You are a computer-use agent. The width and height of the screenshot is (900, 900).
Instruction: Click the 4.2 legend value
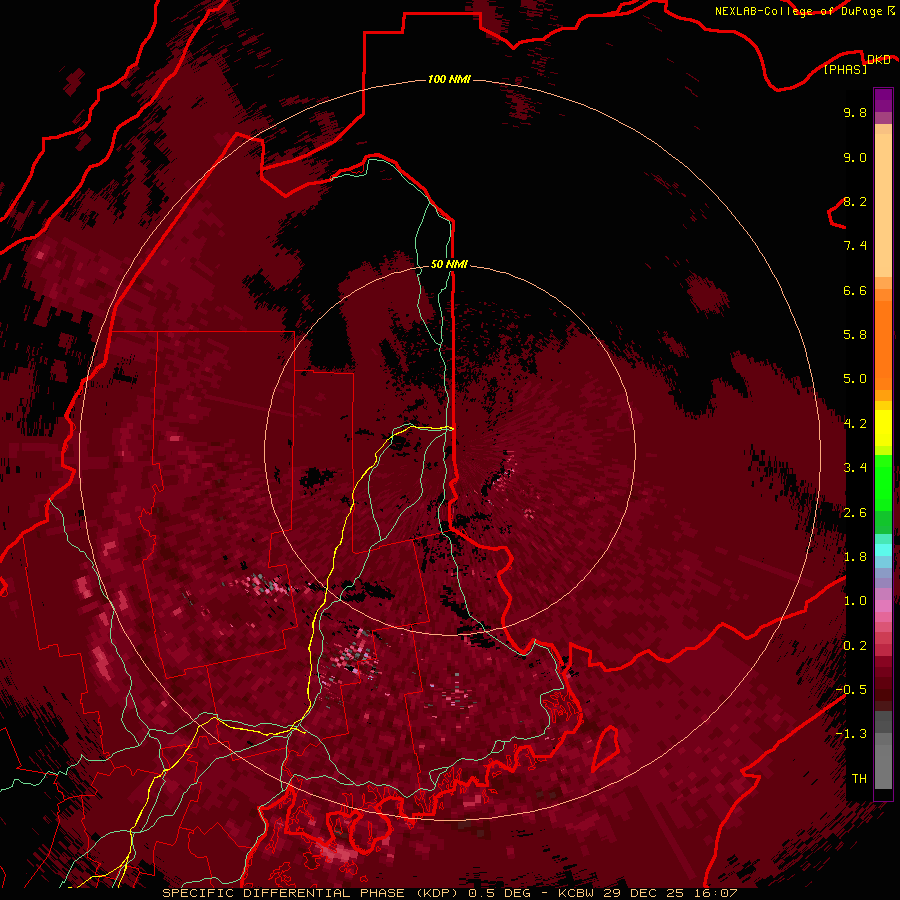(855, 424)
